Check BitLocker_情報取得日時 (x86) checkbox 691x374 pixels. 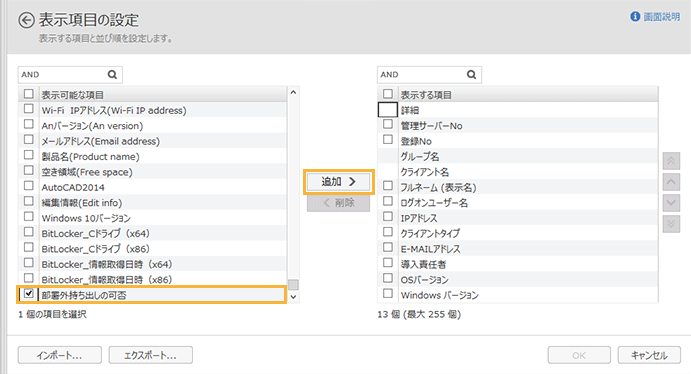29,278
